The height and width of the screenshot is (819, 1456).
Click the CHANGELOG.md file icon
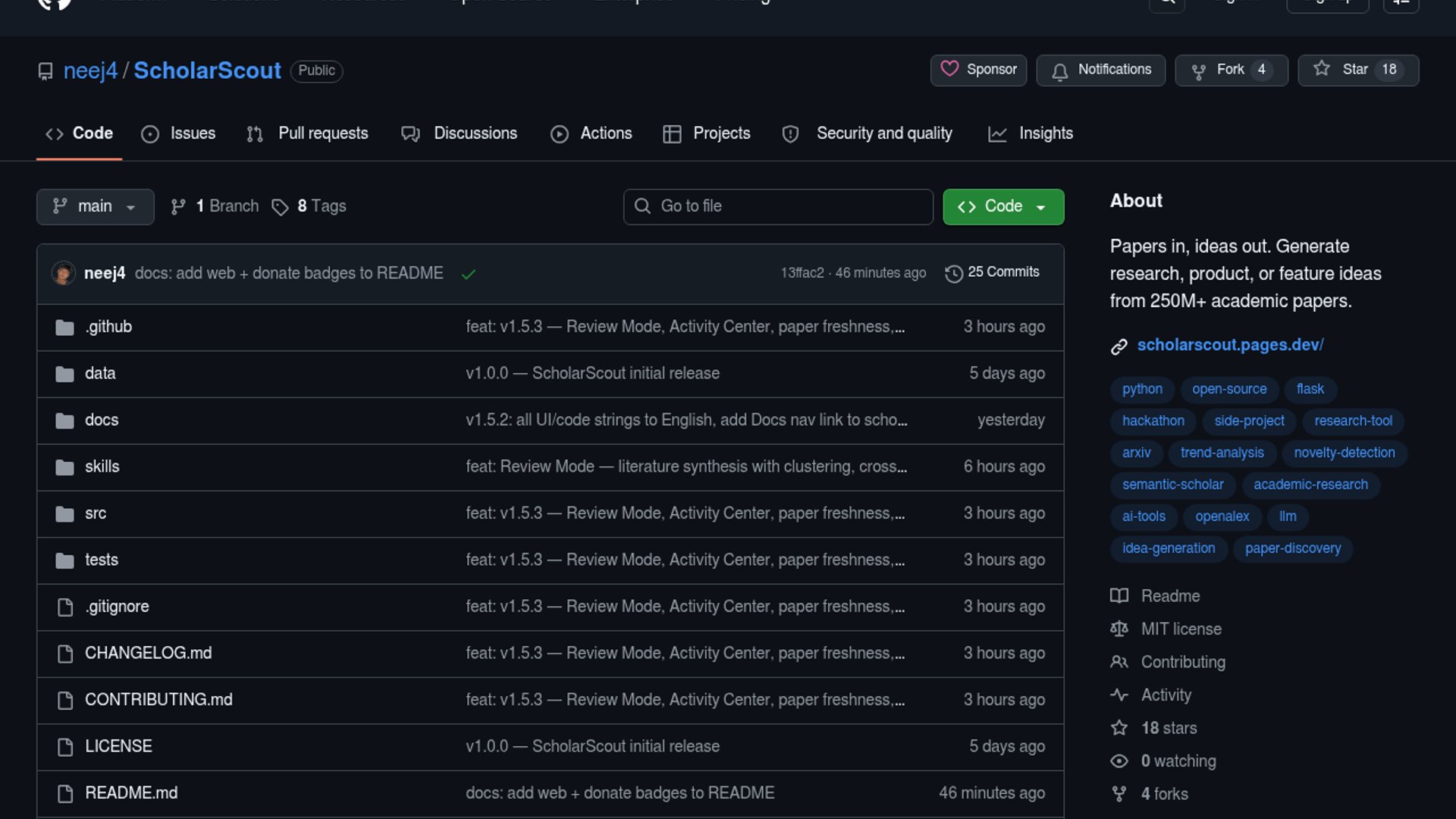(x=65, y=654)
